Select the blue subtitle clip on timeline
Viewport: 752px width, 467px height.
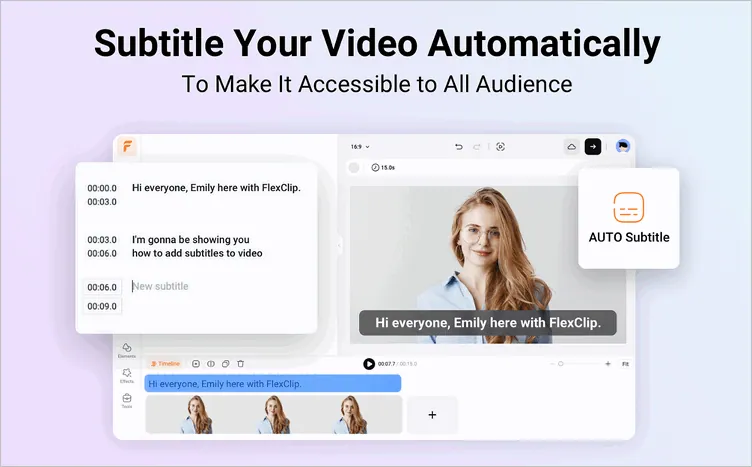click(x=273, y=384)
